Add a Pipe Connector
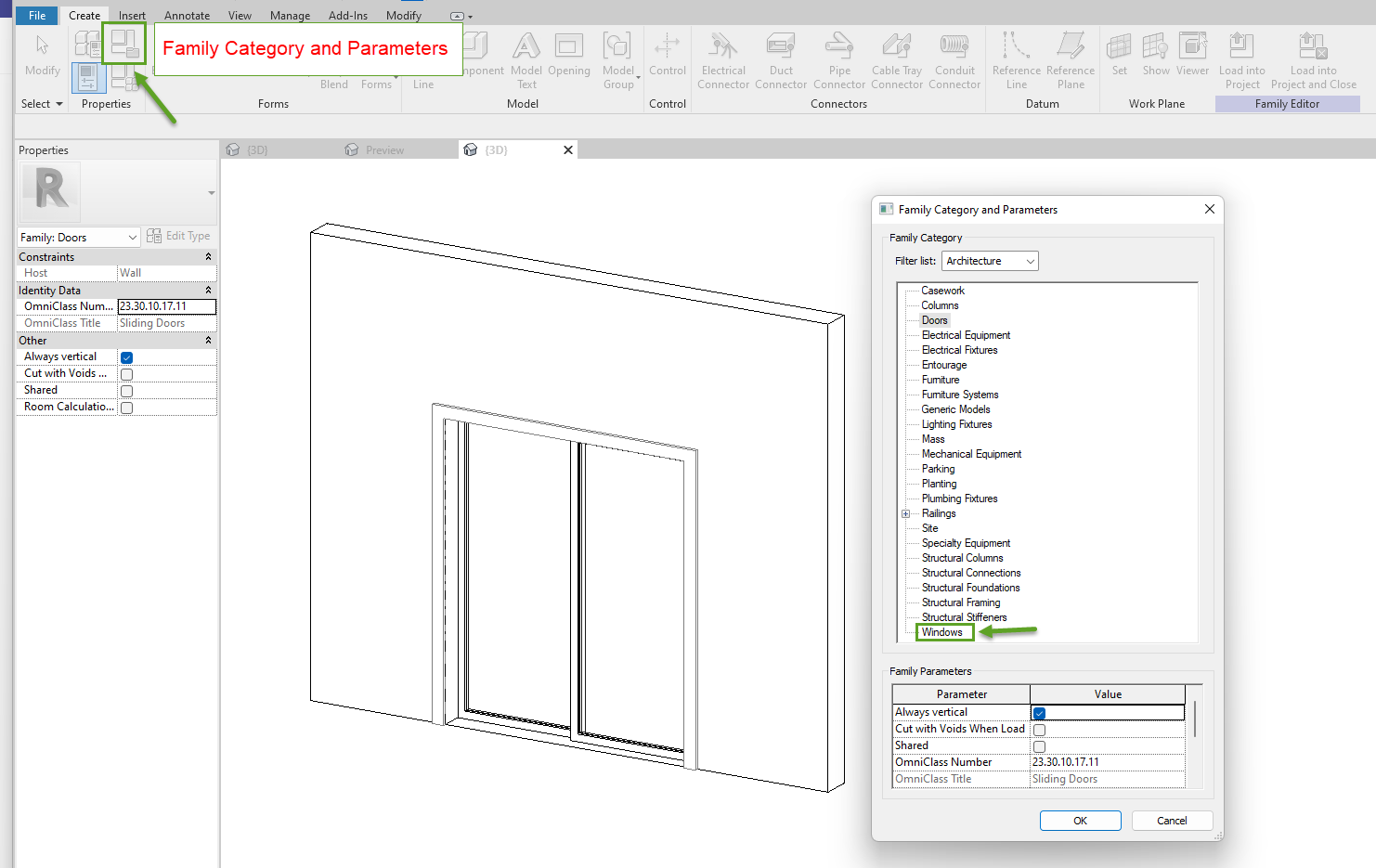1376x868 pixels. coord(839,60)
